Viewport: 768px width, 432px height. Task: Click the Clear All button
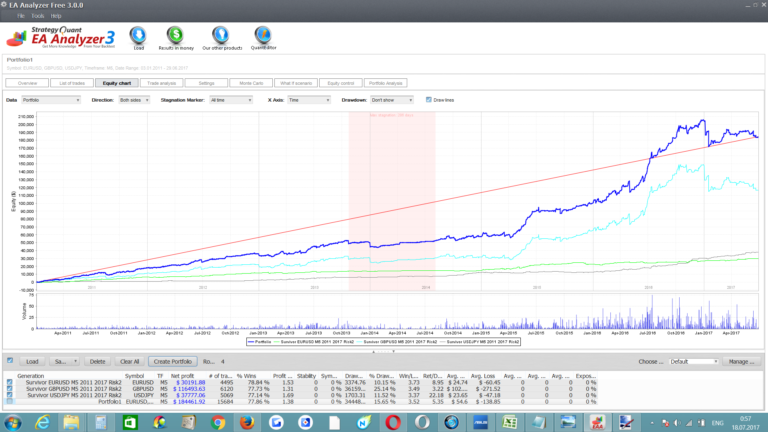tap(129, 361)
